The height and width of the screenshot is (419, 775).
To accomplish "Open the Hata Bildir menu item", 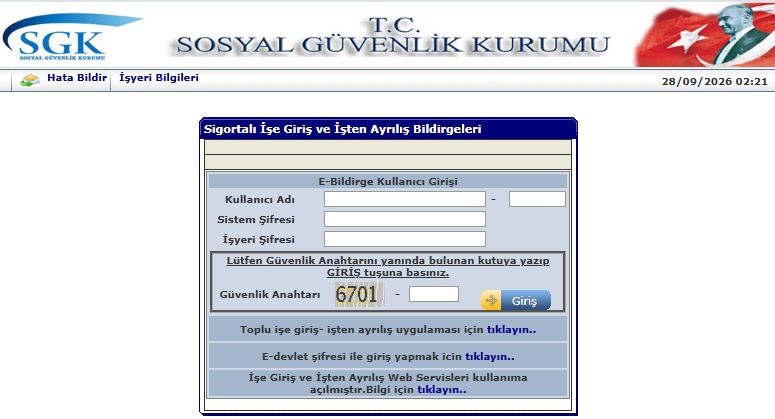I will [x=77, y=78].
